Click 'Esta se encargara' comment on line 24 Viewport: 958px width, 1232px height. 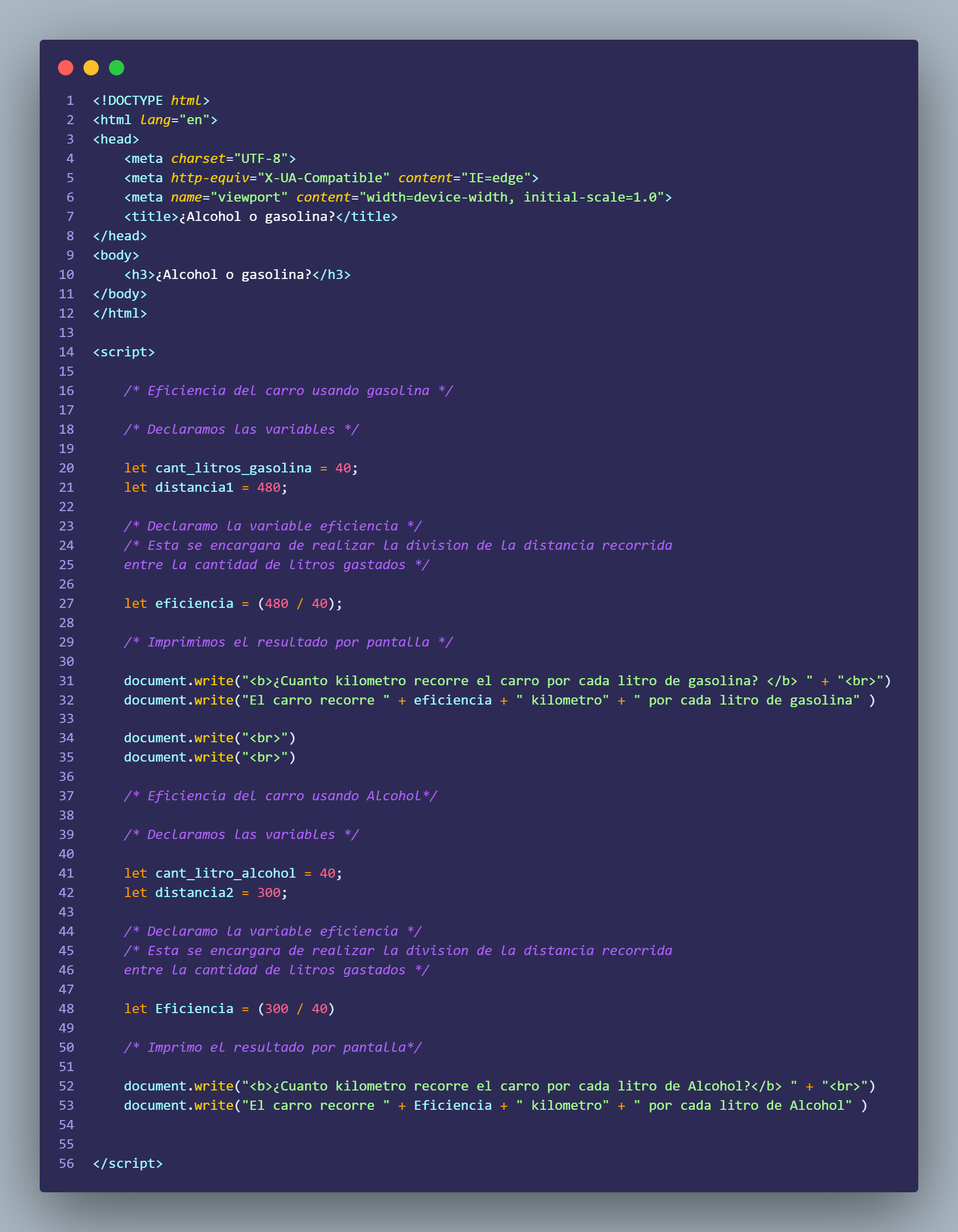point(399,545)
